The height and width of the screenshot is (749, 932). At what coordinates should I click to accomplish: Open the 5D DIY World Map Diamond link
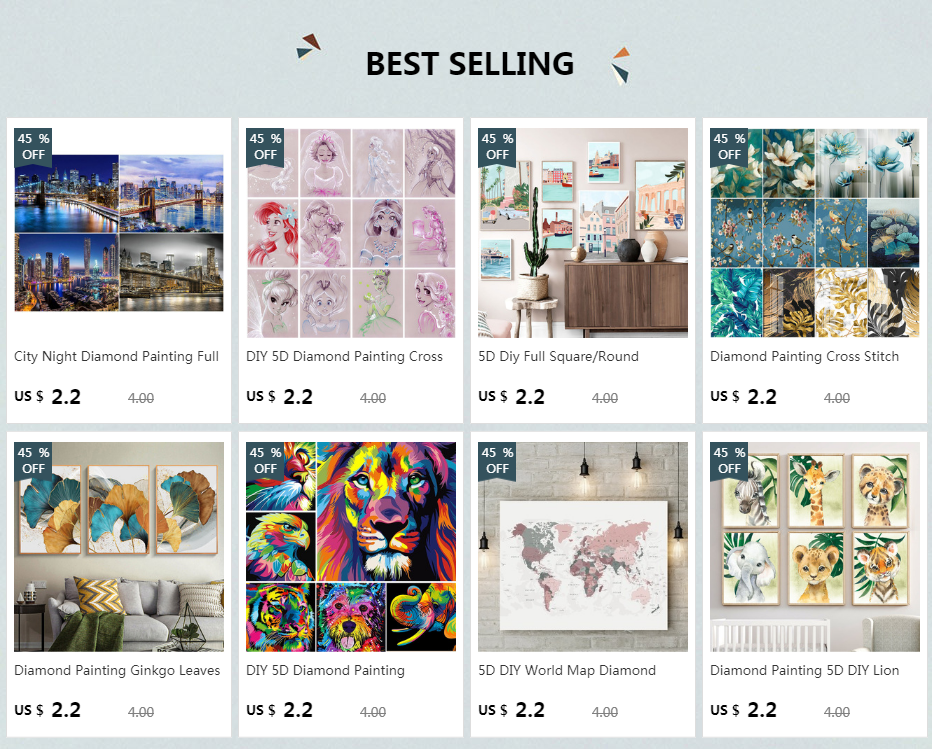(567, 671)
